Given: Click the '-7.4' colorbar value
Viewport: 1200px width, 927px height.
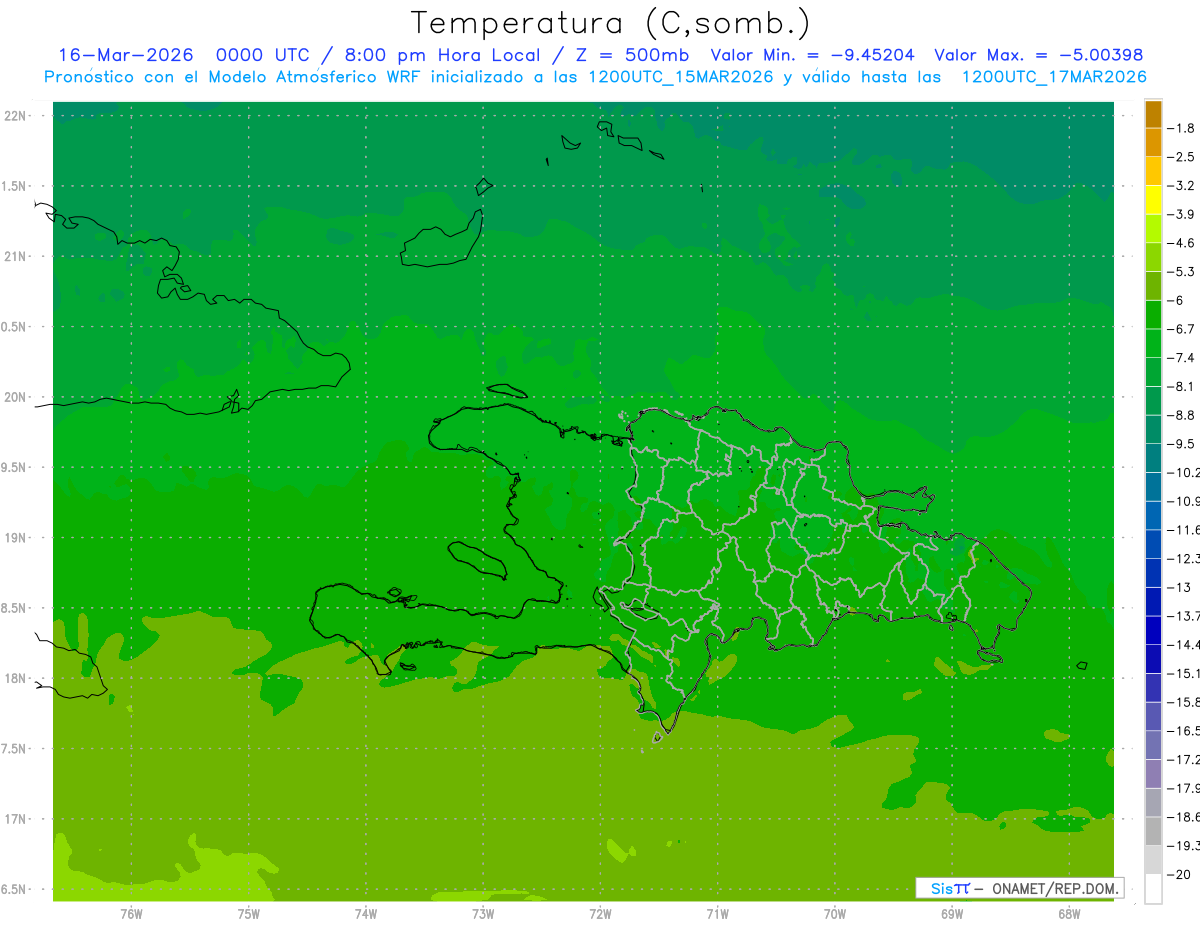Looking at the screenshot, I should pyautogui.click(x=1181, y=358).
